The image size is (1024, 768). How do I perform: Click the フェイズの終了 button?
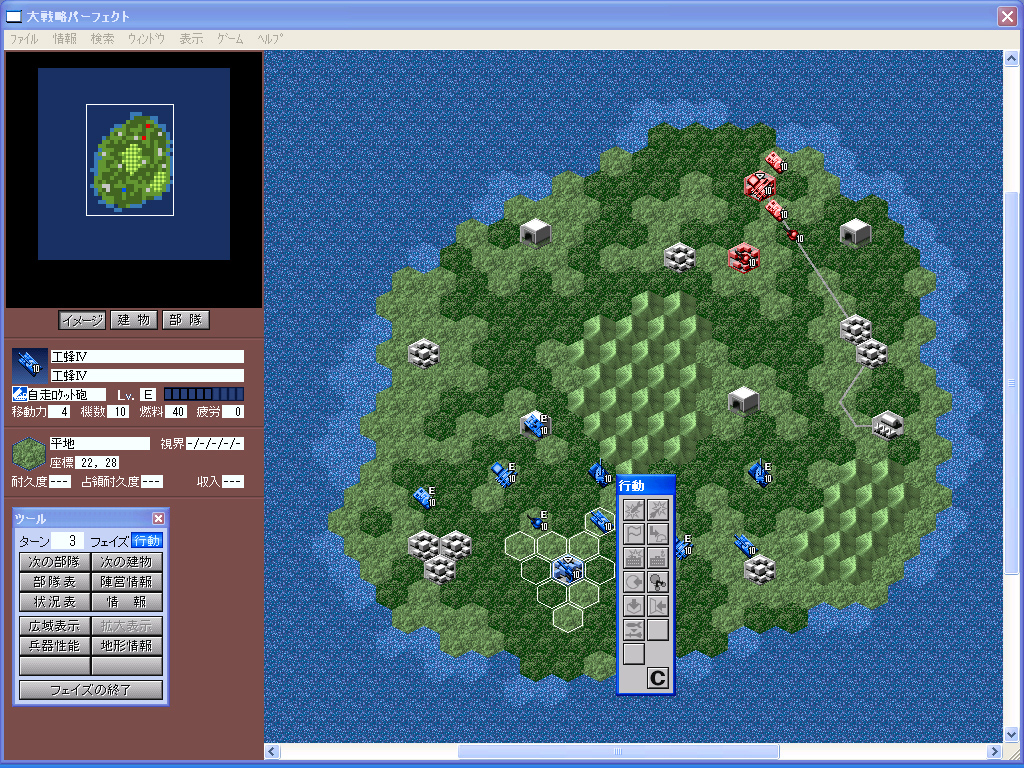pyautogui.click(x=91, y=690)
